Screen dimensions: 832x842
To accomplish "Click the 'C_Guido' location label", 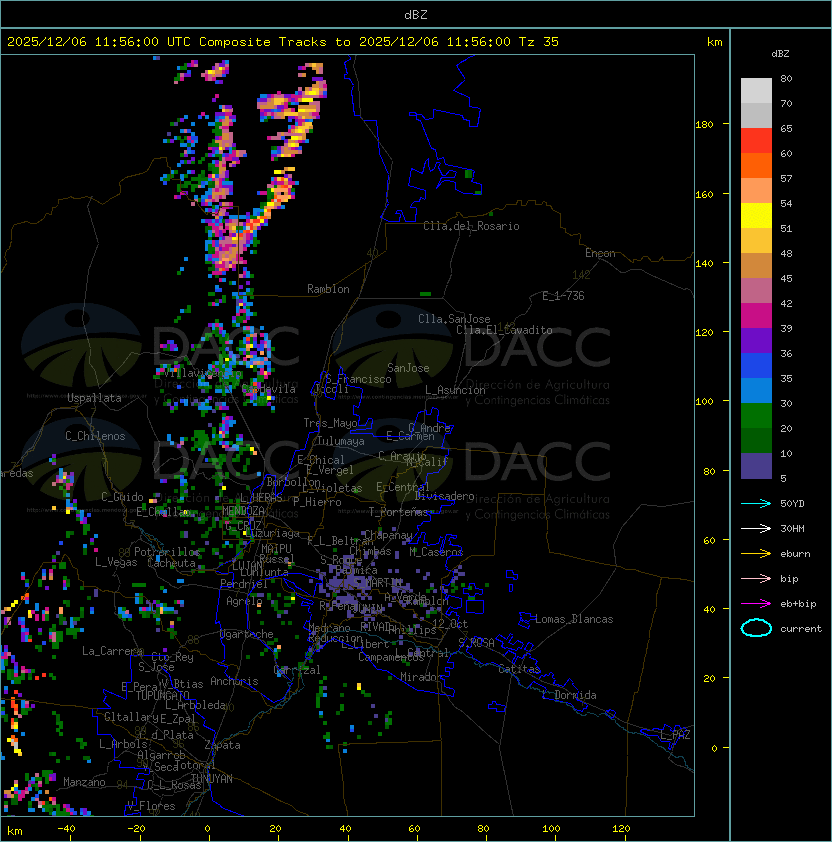I will click(x=122, y=497).
